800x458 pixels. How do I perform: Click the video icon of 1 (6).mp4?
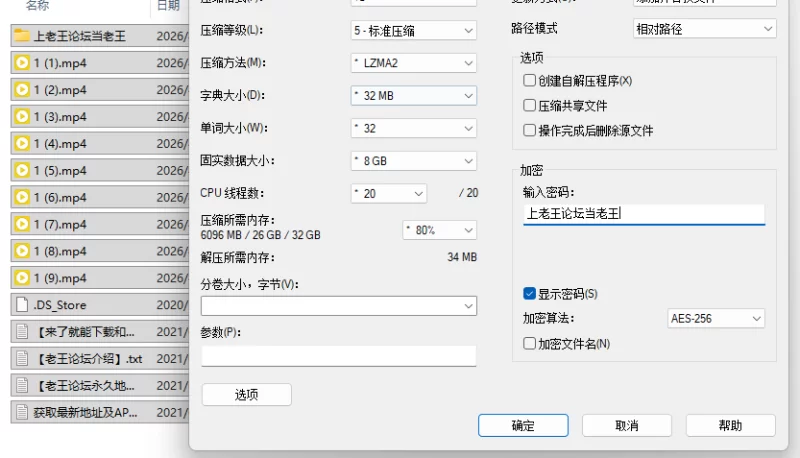coord(22,197)
